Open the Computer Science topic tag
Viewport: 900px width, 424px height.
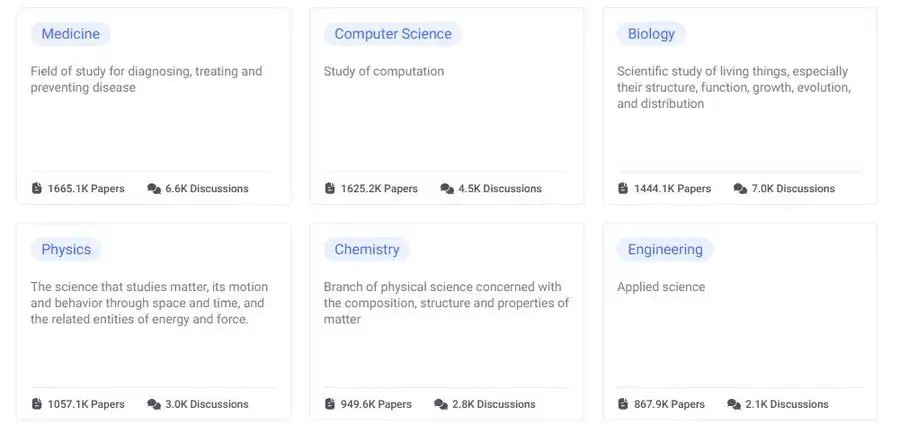pos(392,34)
